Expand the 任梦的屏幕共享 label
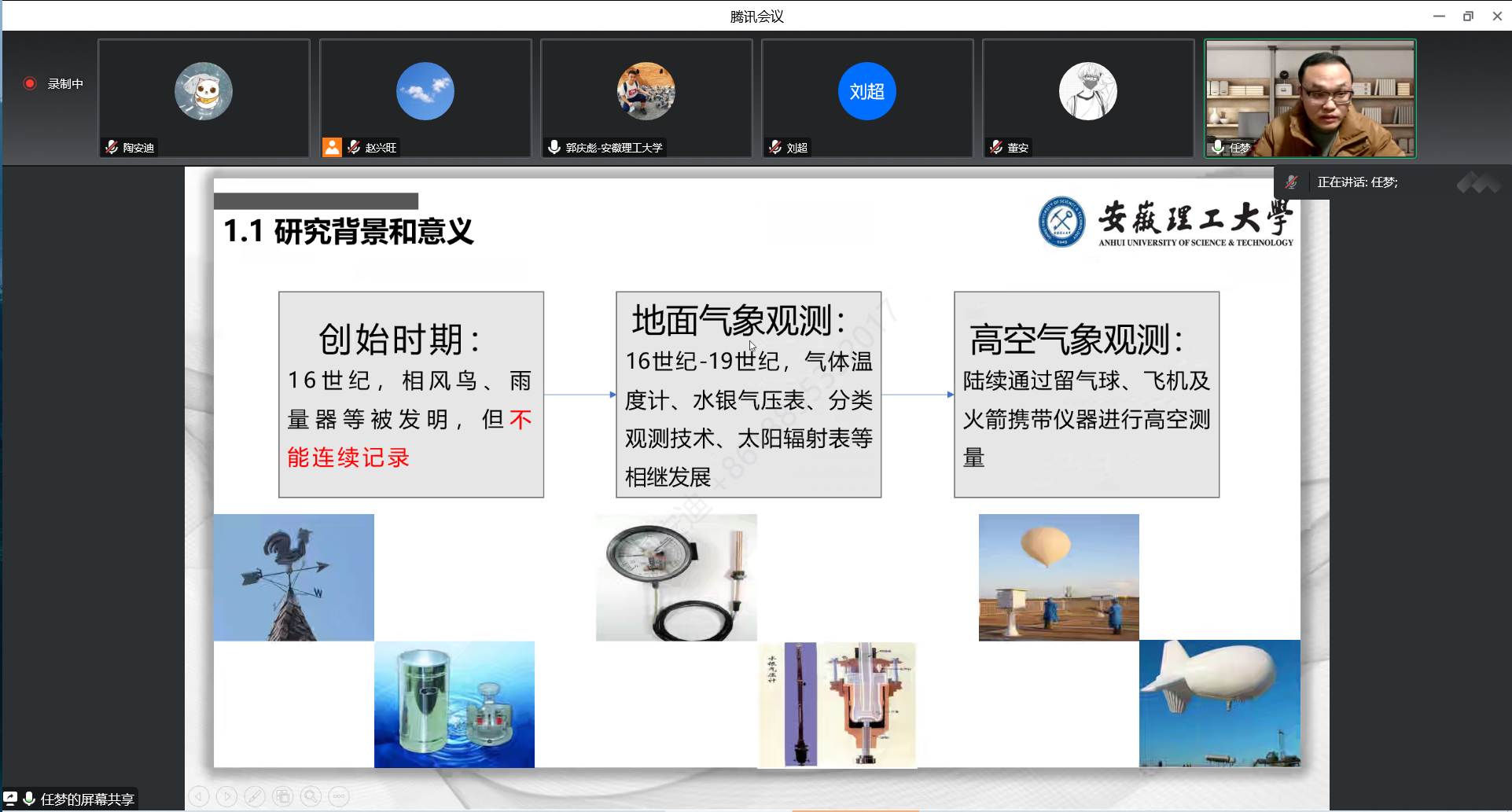This screenshot has height=812, width=1512. 87,799
